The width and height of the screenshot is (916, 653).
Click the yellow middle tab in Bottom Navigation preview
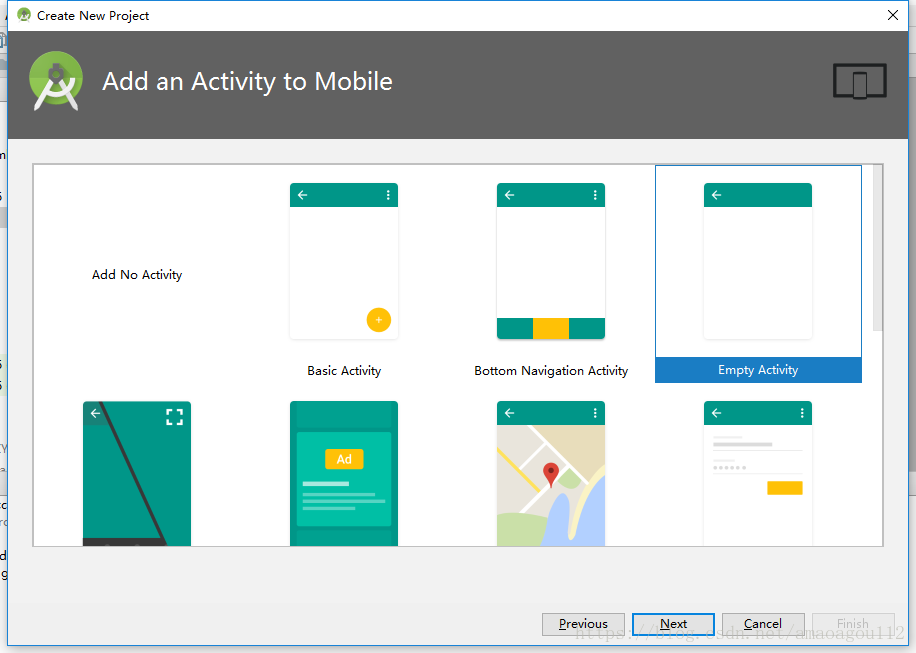click(551, 328)
